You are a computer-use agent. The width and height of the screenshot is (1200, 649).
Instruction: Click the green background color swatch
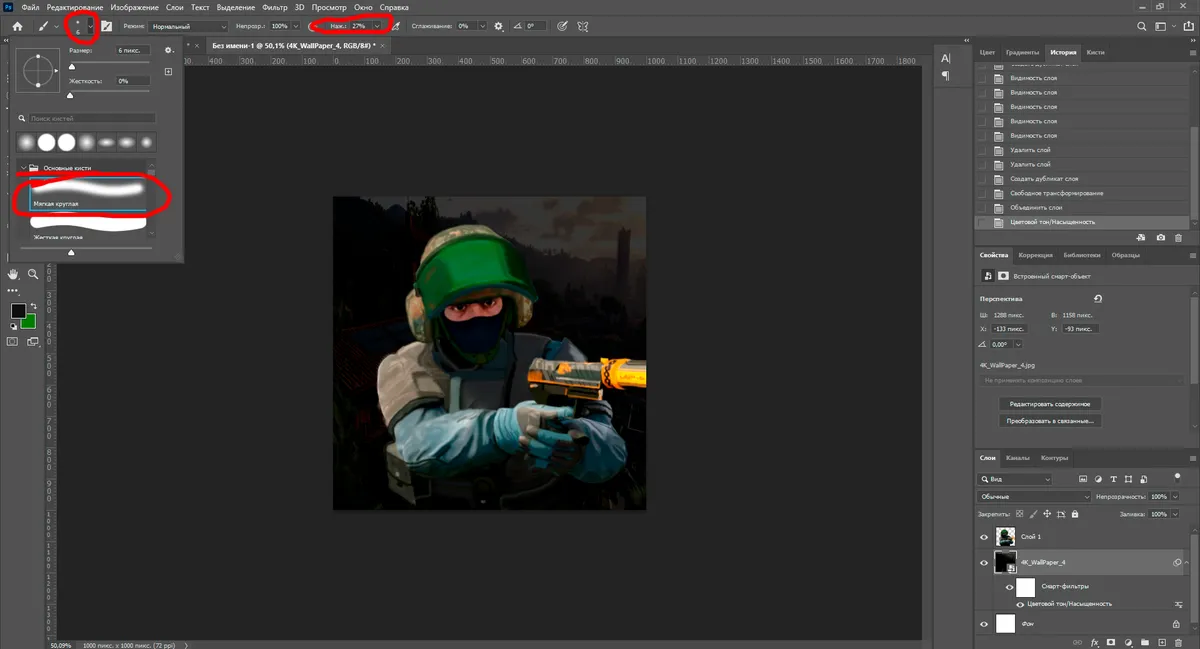(29, 322)
